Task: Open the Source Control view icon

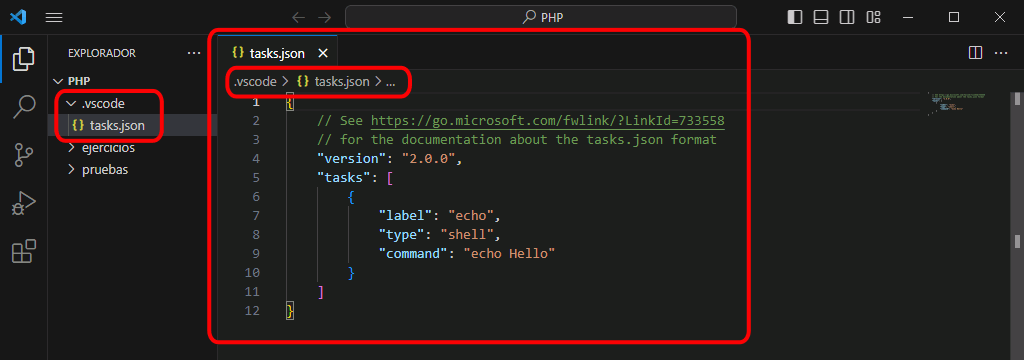Action: 24,155
